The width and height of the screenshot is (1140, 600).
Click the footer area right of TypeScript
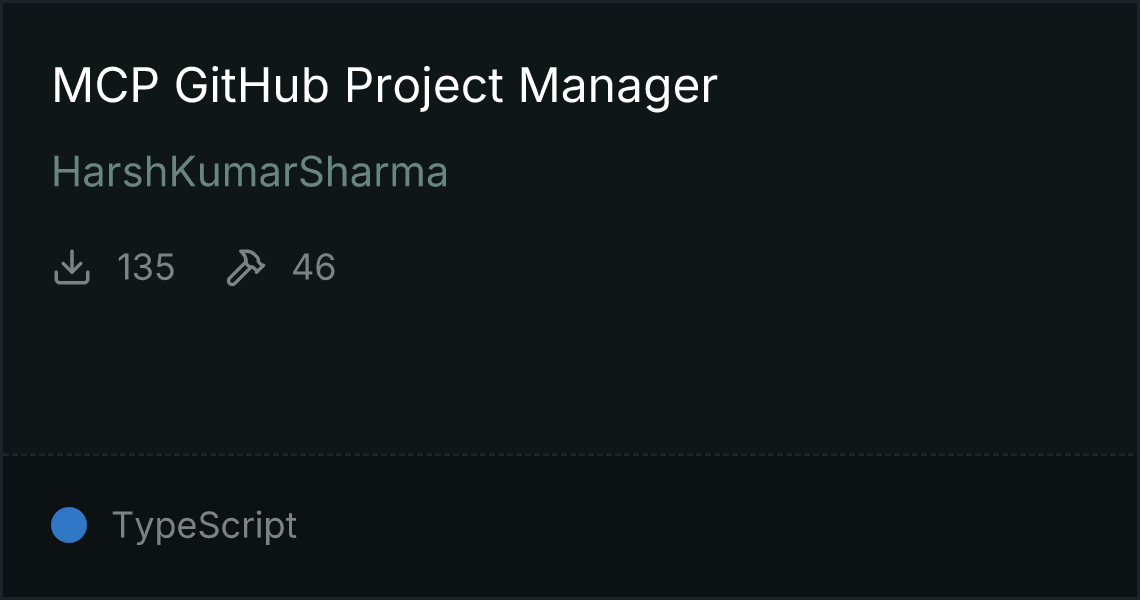(700, 525)
